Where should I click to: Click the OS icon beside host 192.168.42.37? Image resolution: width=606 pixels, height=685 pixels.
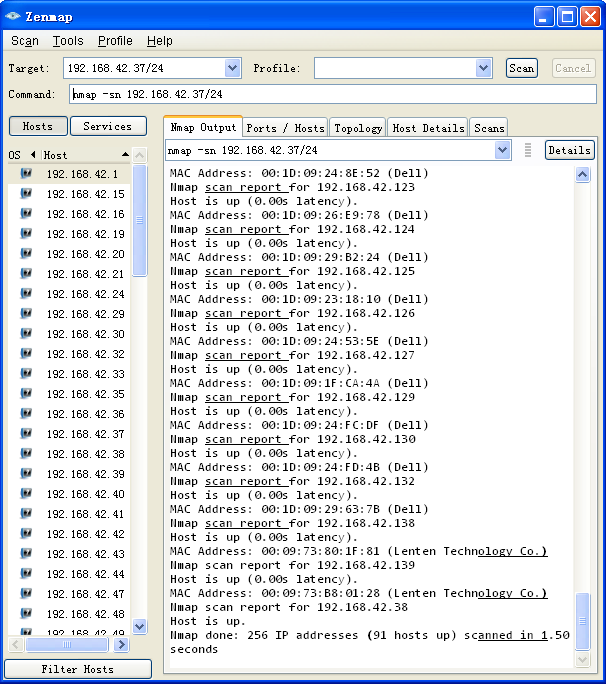coord(26,434)
